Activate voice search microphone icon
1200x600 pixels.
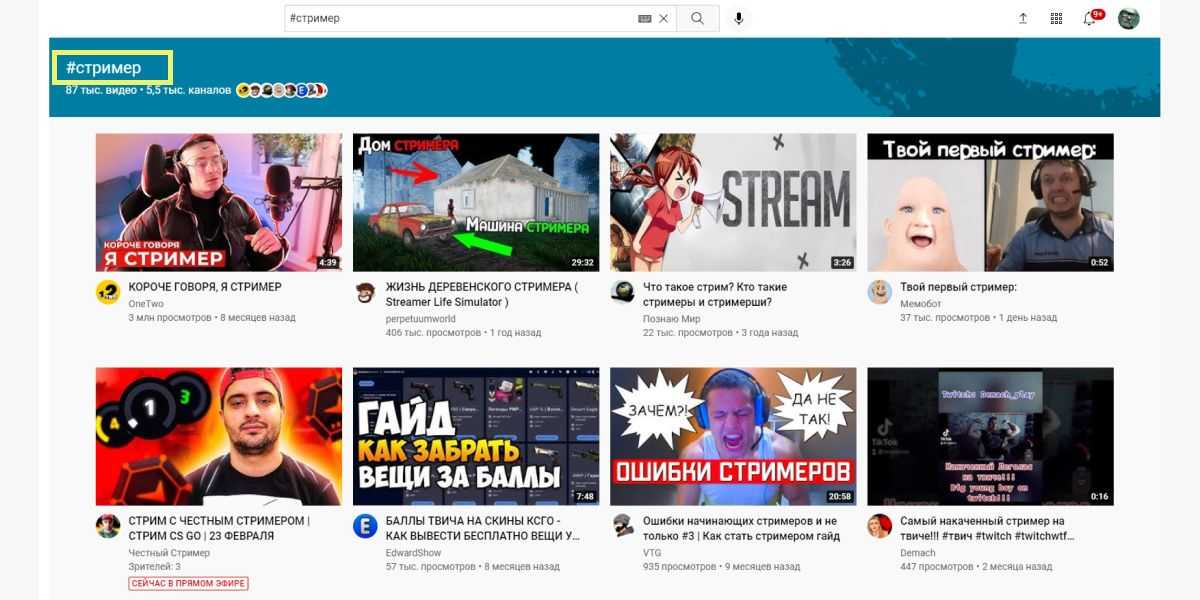click(739, 18)
